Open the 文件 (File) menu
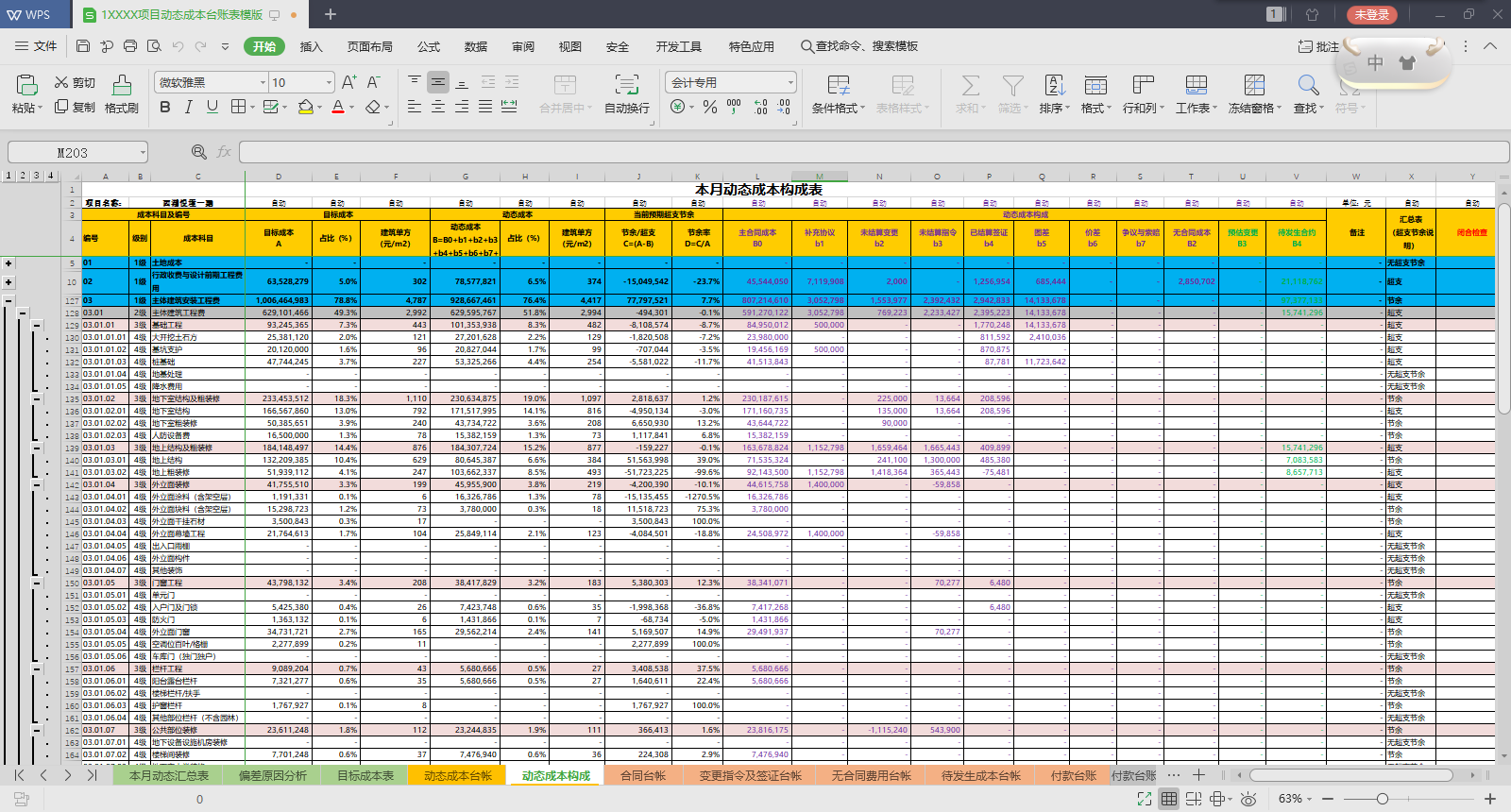The image size is (1511, 812). click(36, 46)
